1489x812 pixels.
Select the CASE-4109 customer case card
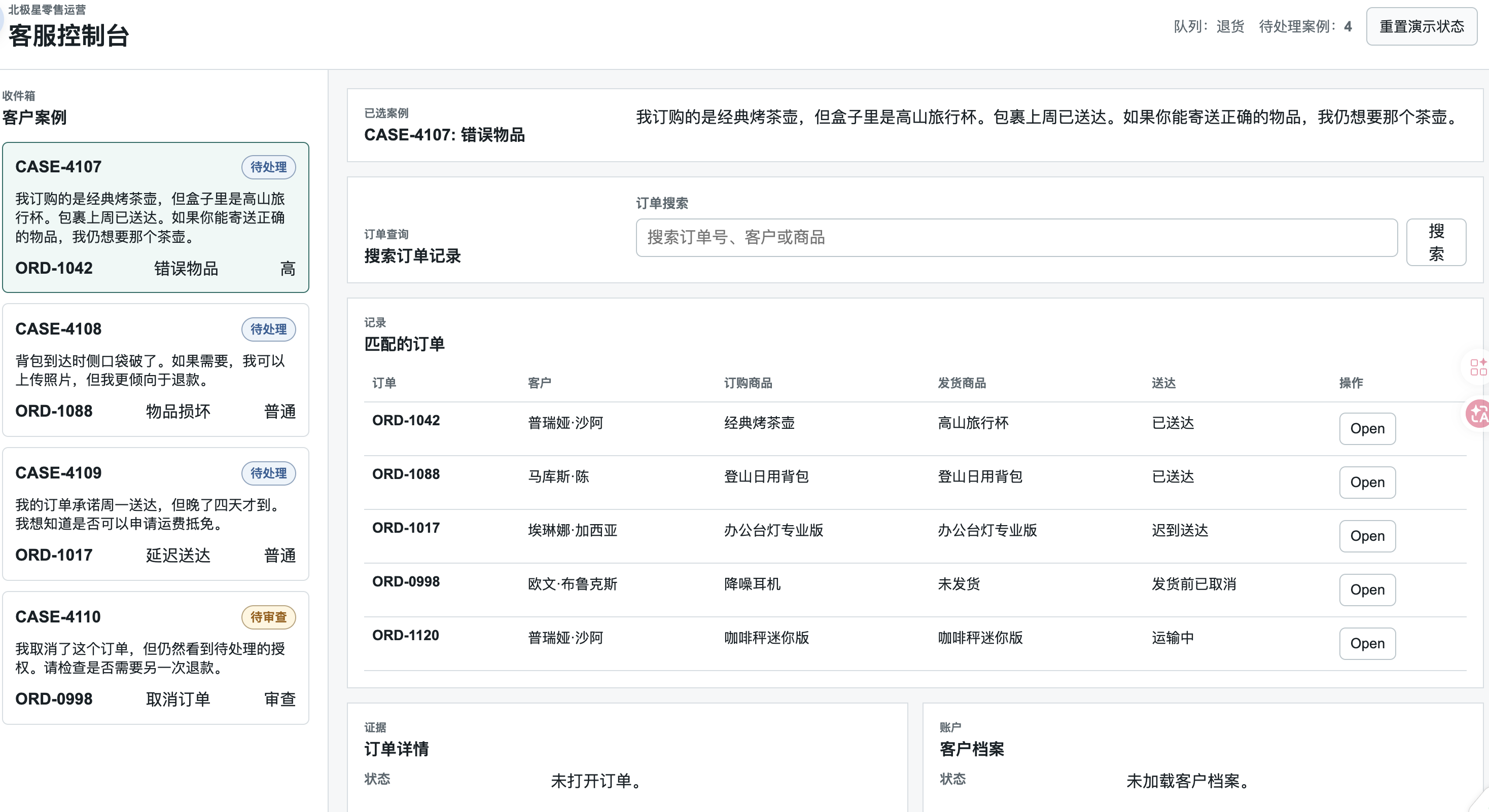(156, 514)
